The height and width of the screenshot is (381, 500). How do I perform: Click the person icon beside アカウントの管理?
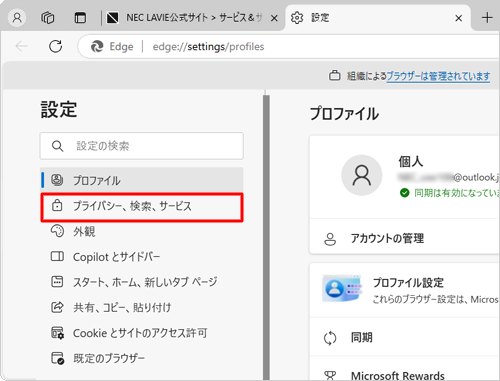click(x=330, y=239)
